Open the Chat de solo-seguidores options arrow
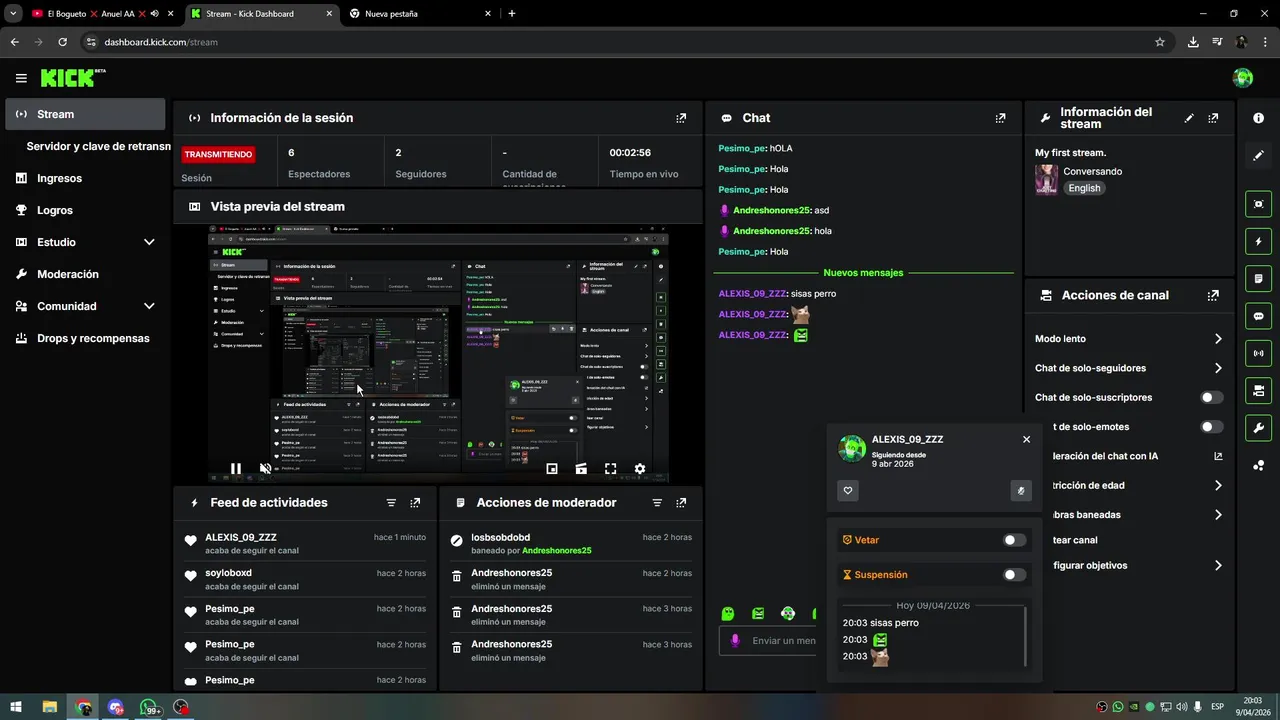Screen dimensions: 1280x720 point(1218,368)
